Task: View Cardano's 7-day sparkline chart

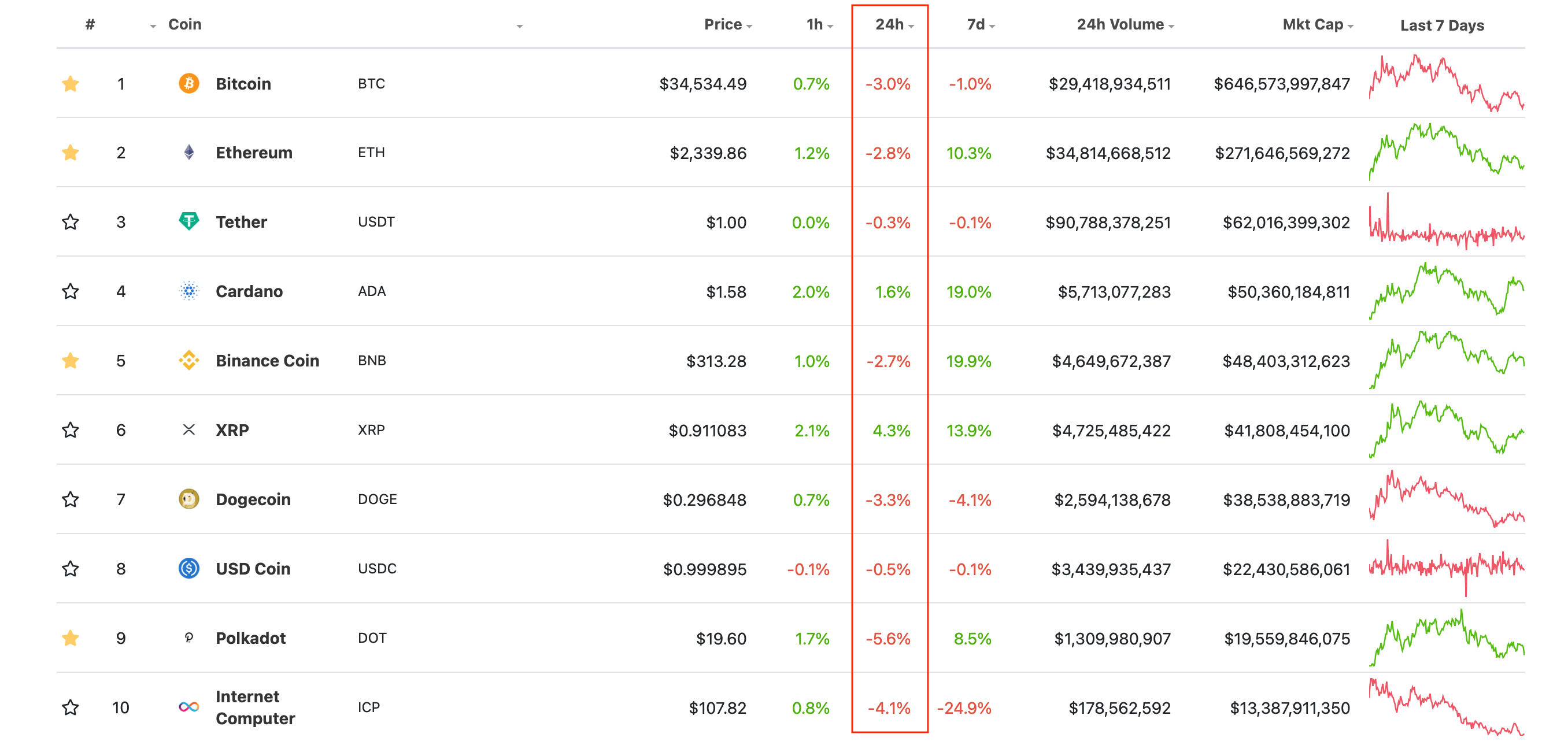Action: point(1446,291)
